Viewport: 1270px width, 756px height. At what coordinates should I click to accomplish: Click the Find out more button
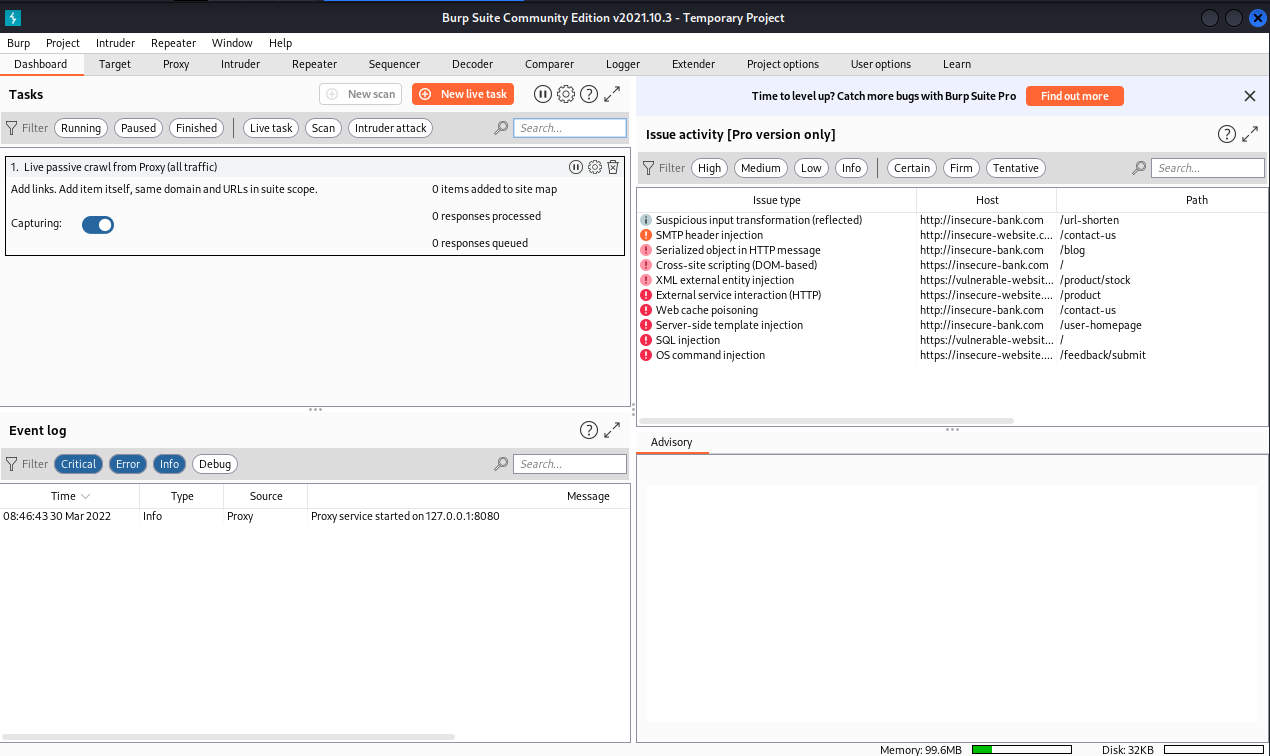click(x=1074, y=96)
